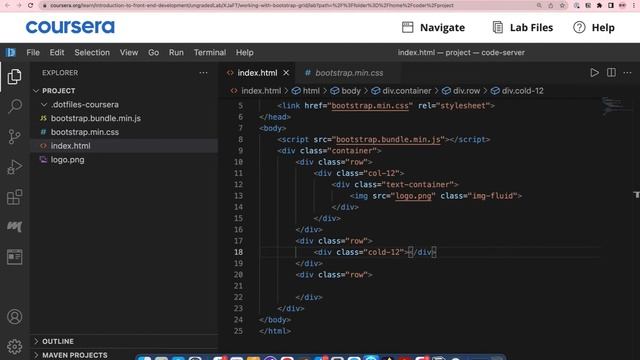Click the div.row breadcrumb
Viewport: 640px width, 360px height.
click(x=467, y=91)
